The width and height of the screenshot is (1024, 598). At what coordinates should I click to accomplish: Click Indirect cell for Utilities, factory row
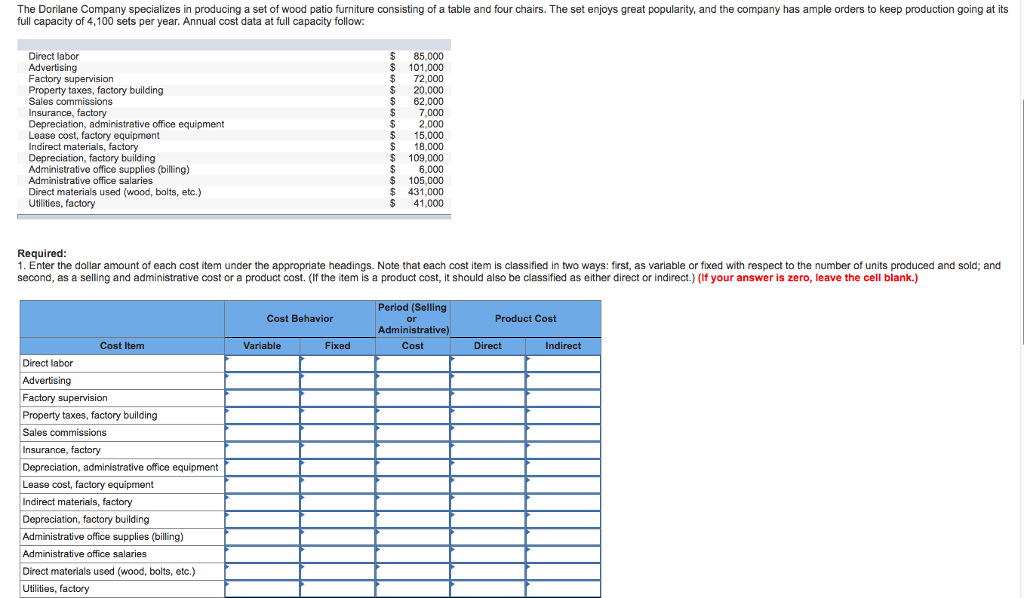tap(563, 588)
